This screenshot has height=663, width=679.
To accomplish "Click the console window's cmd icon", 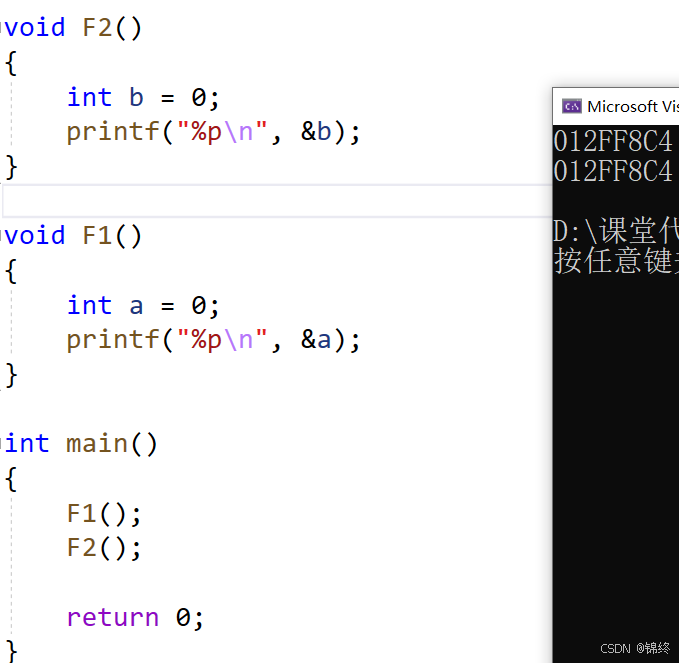I will [572, 106].
